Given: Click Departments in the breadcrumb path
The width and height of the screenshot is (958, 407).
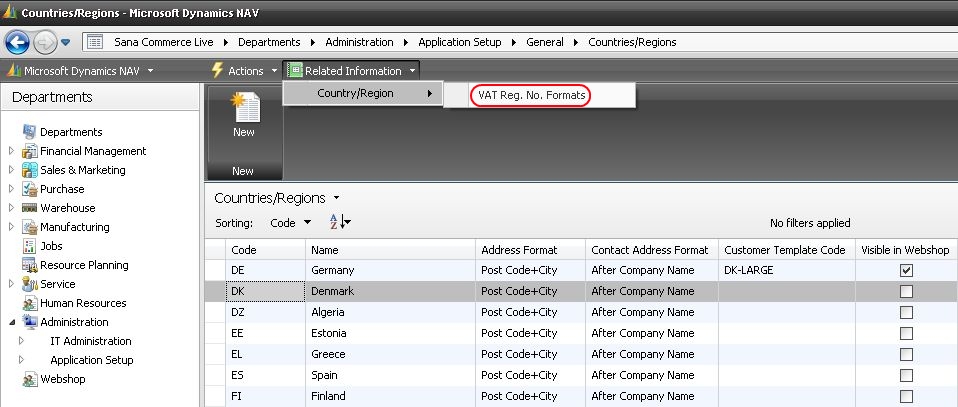Looking at the screenshot, I should [269, 42].
